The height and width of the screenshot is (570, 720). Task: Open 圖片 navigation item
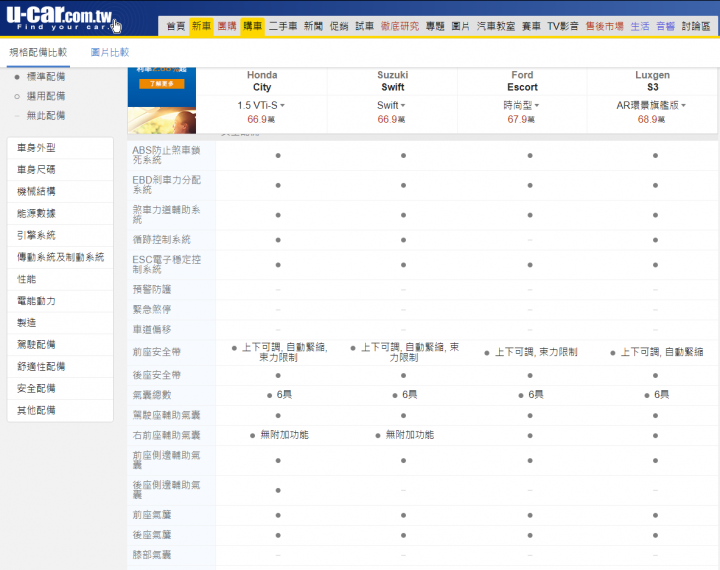(x=460, y=26)
